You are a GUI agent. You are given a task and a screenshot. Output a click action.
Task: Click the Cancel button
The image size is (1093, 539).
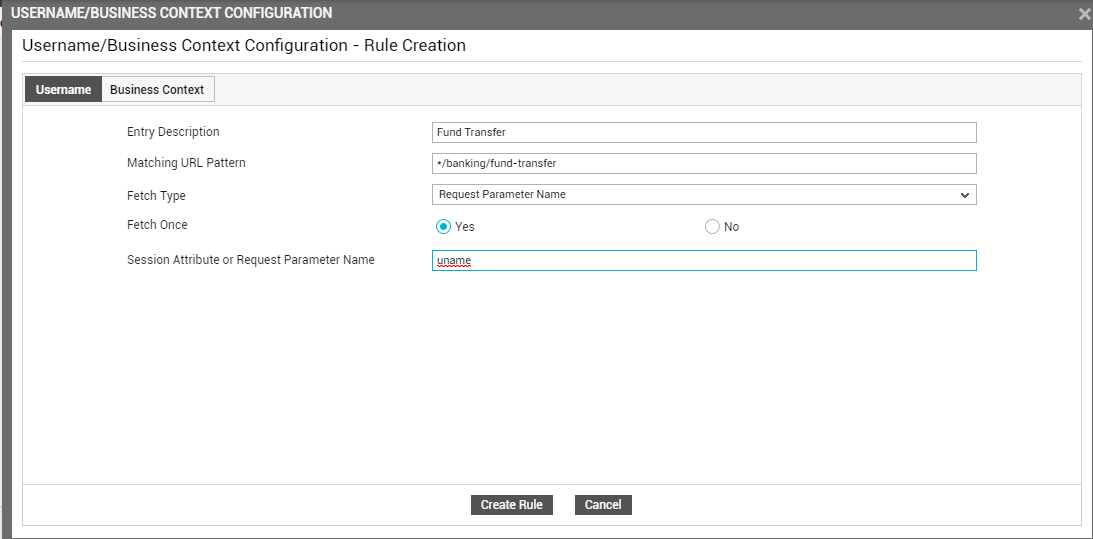point(603,505)
